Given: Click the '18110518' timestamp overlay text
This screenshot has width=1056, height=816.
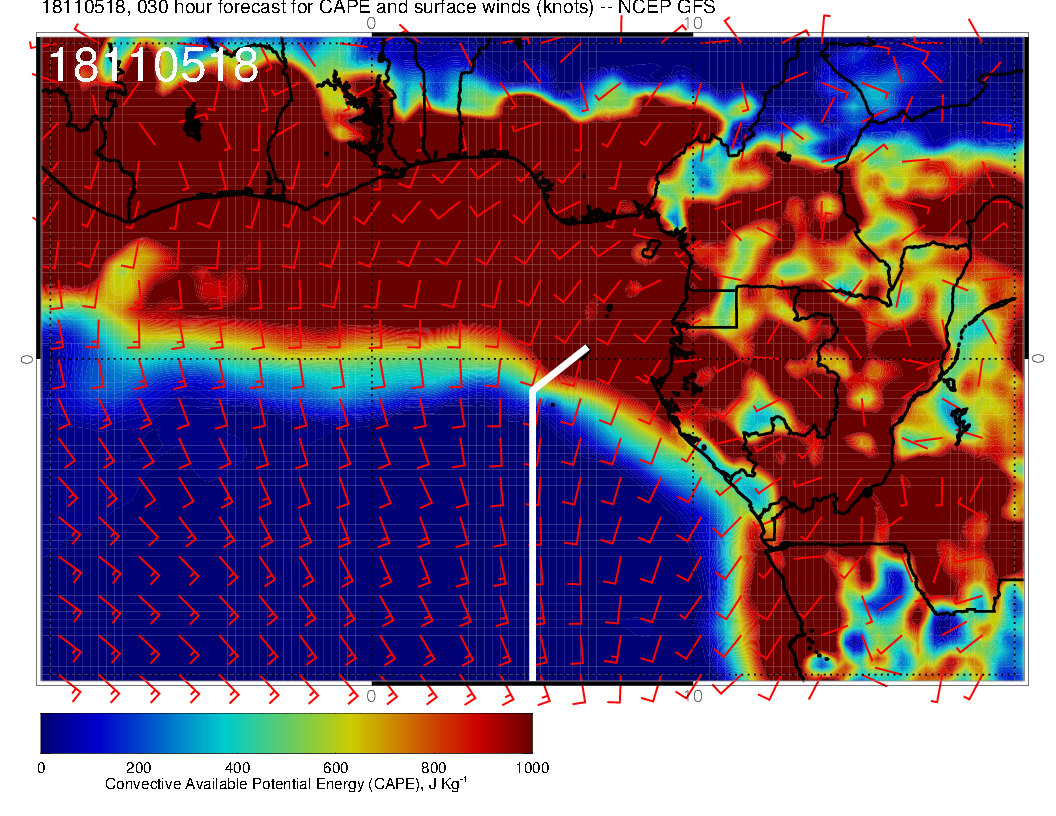Looking at the screenshot, I should (154, 65).
